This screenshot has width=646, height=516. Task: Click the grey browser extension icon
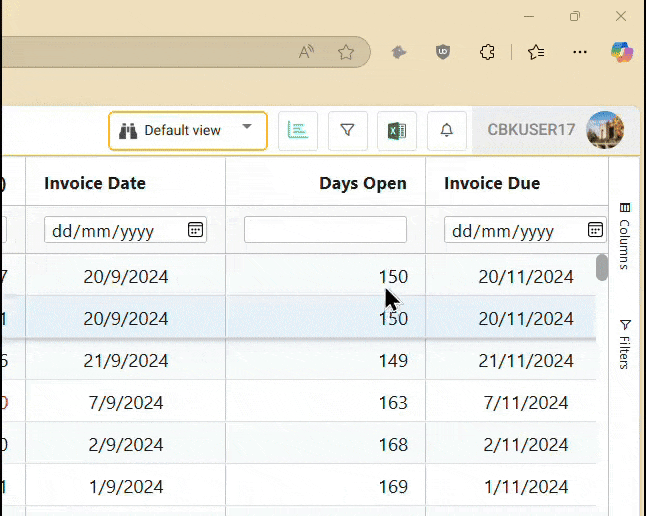tap(398, 52)
